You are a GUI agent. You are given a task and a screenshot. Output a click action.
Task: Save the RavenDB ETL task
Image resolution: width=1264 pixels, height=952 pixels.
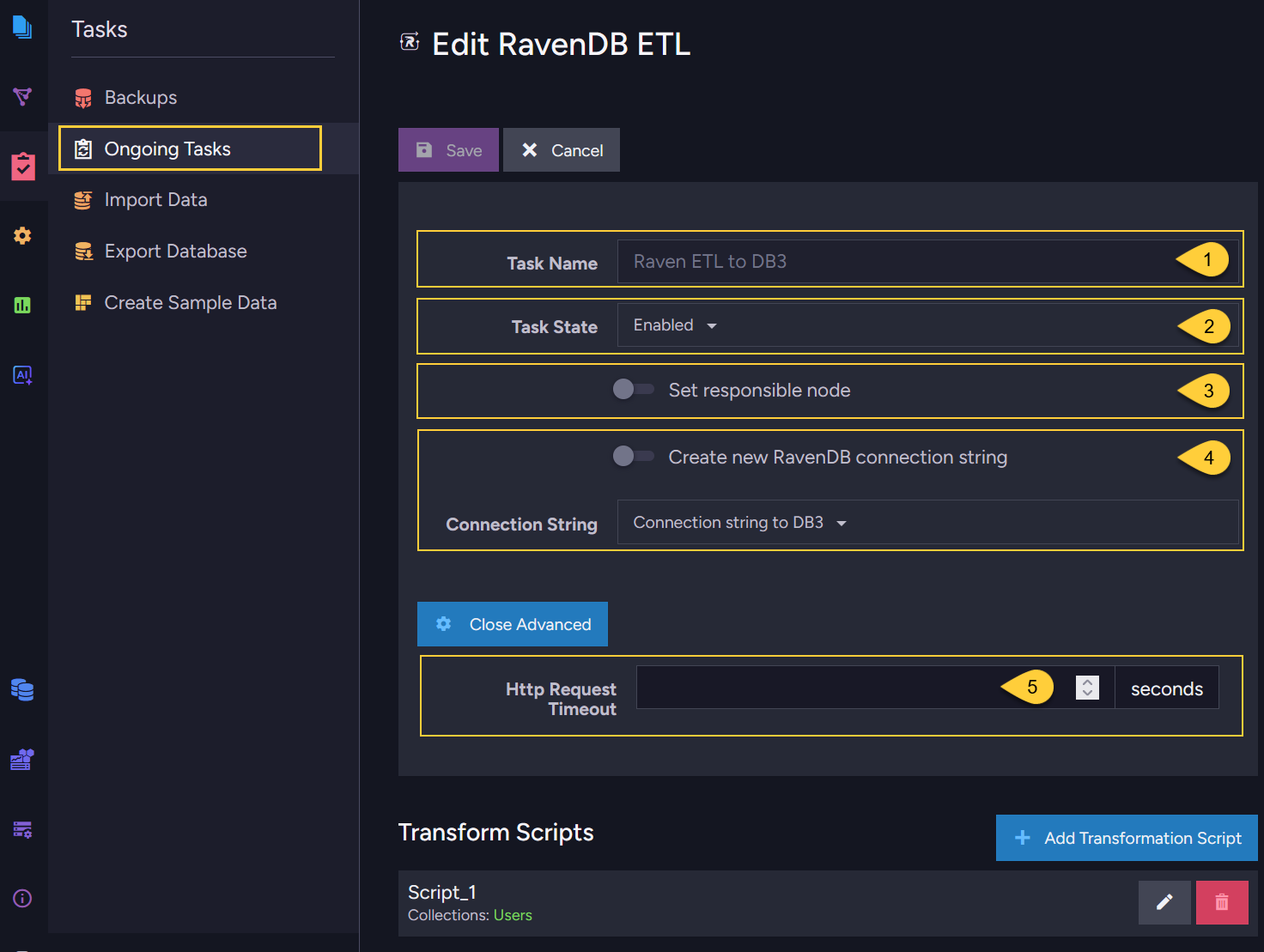(x=448, y=150)
